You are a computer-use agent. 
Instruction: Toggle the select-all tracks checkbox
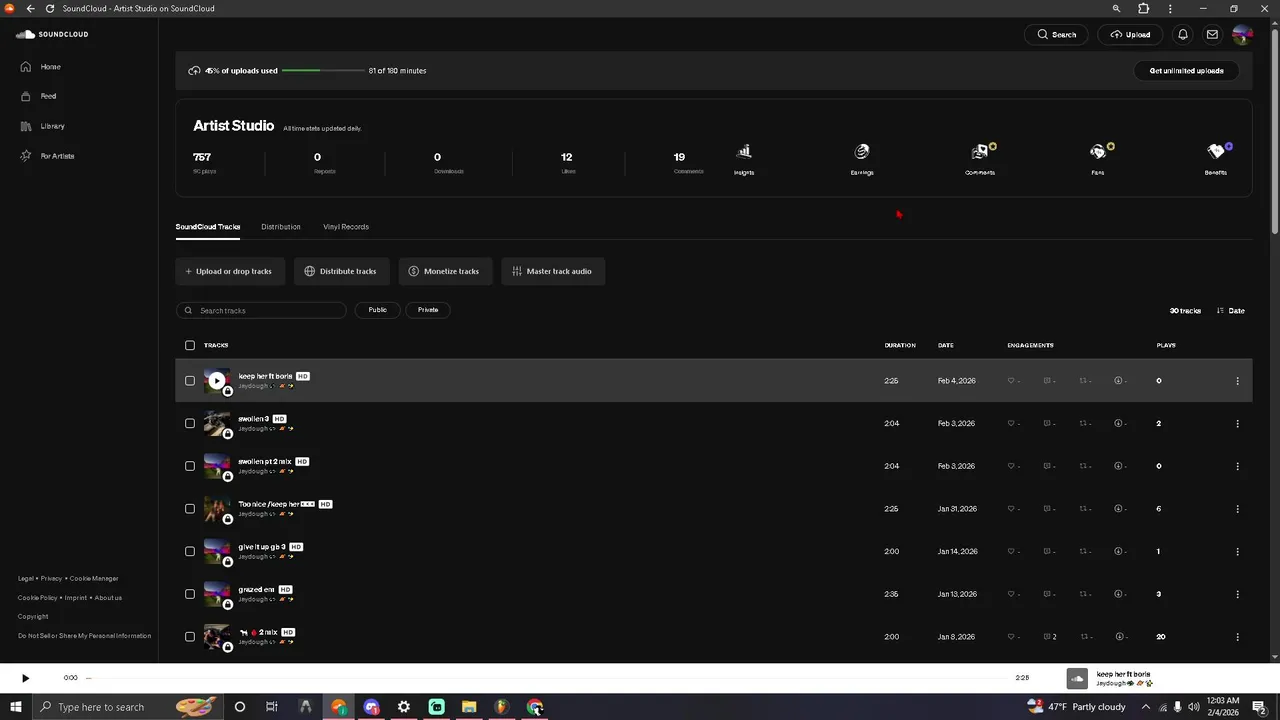coord(190,345)
